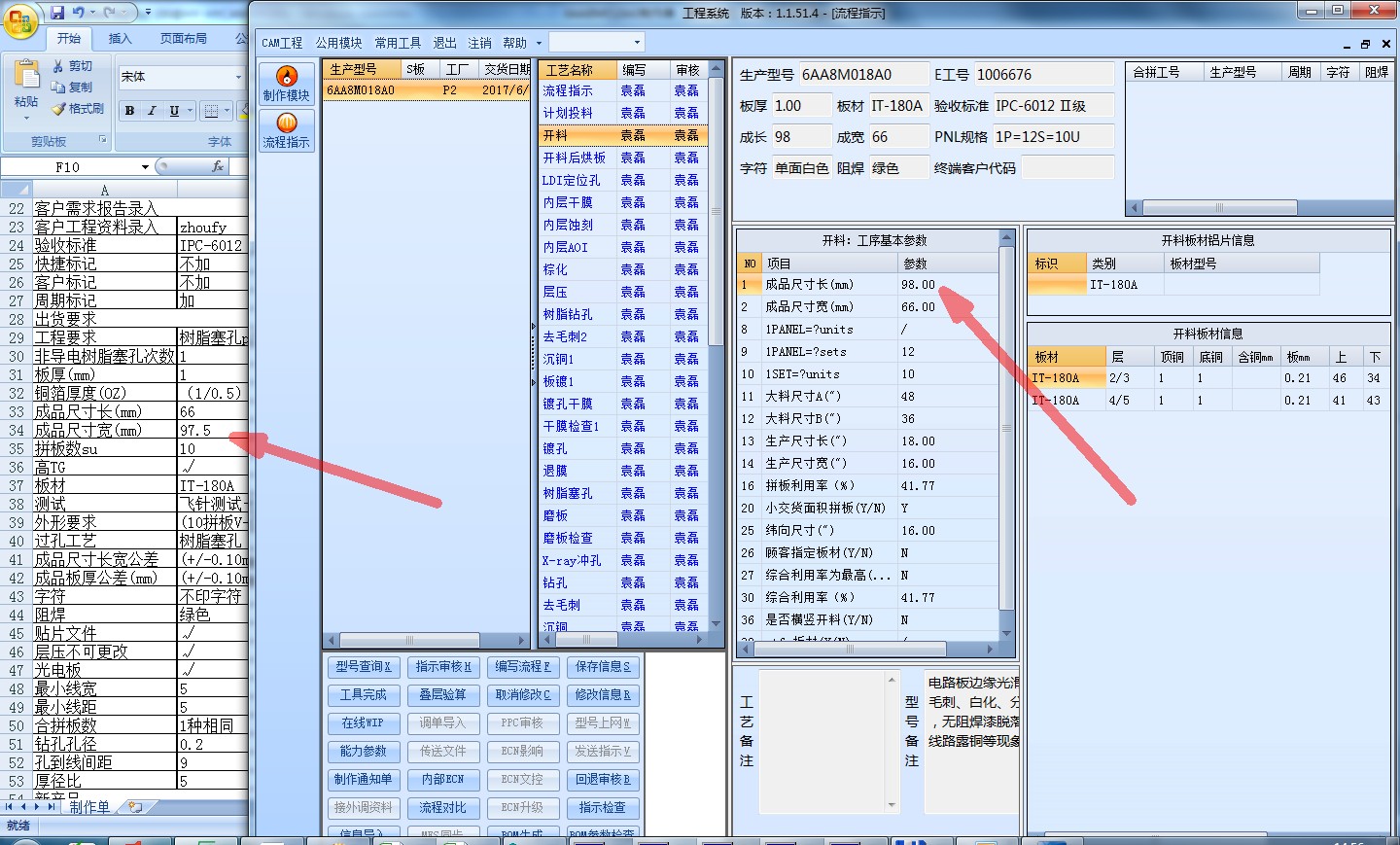Click the Paste clipboard icon in Excel

[26, 74]
